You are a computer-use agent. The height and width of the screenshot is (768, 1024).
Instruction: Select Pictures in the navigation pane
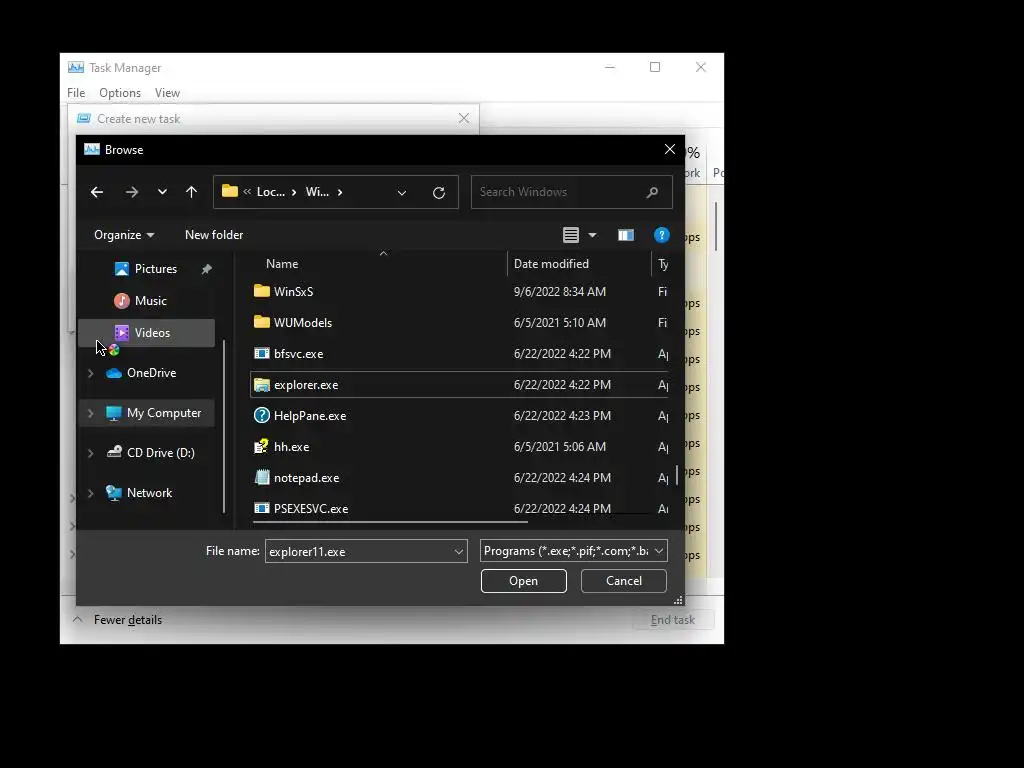[155, 268]
